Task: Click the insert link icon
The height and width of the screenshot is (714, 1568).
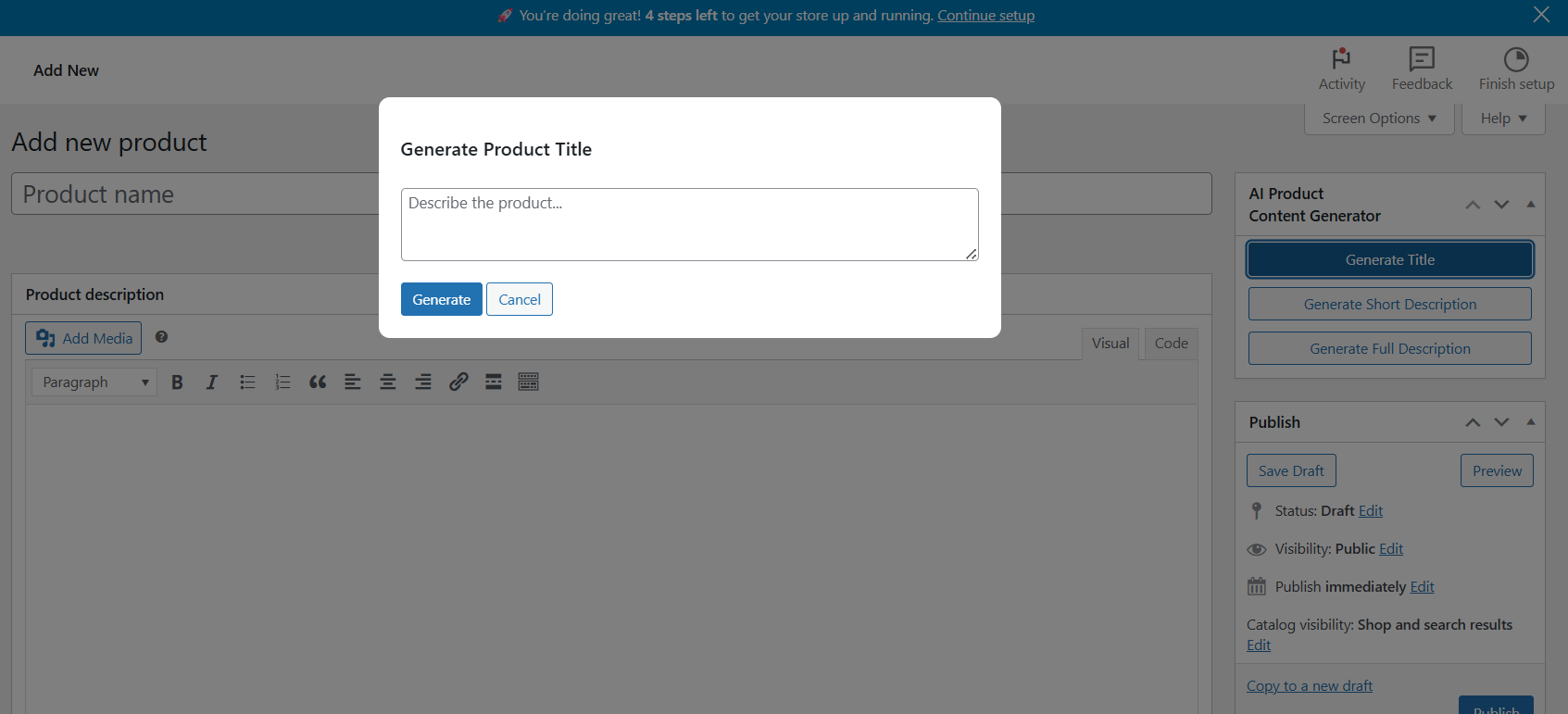Action: (458, 382)
